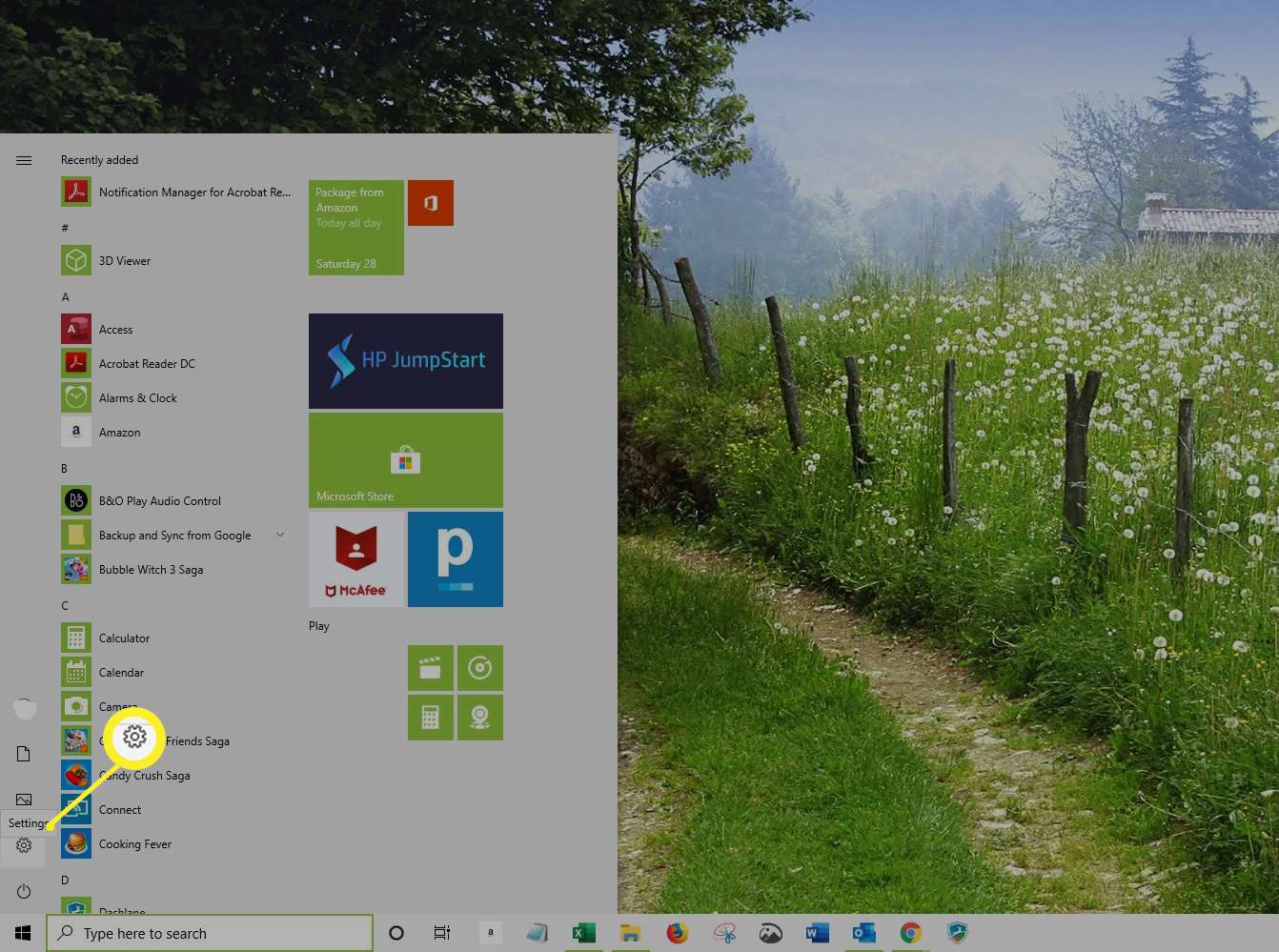Image resolution: width=1279 pixels, height=952 pixels.
Task: Open Cortana from taskbar
Action: (x=396, y=933)
